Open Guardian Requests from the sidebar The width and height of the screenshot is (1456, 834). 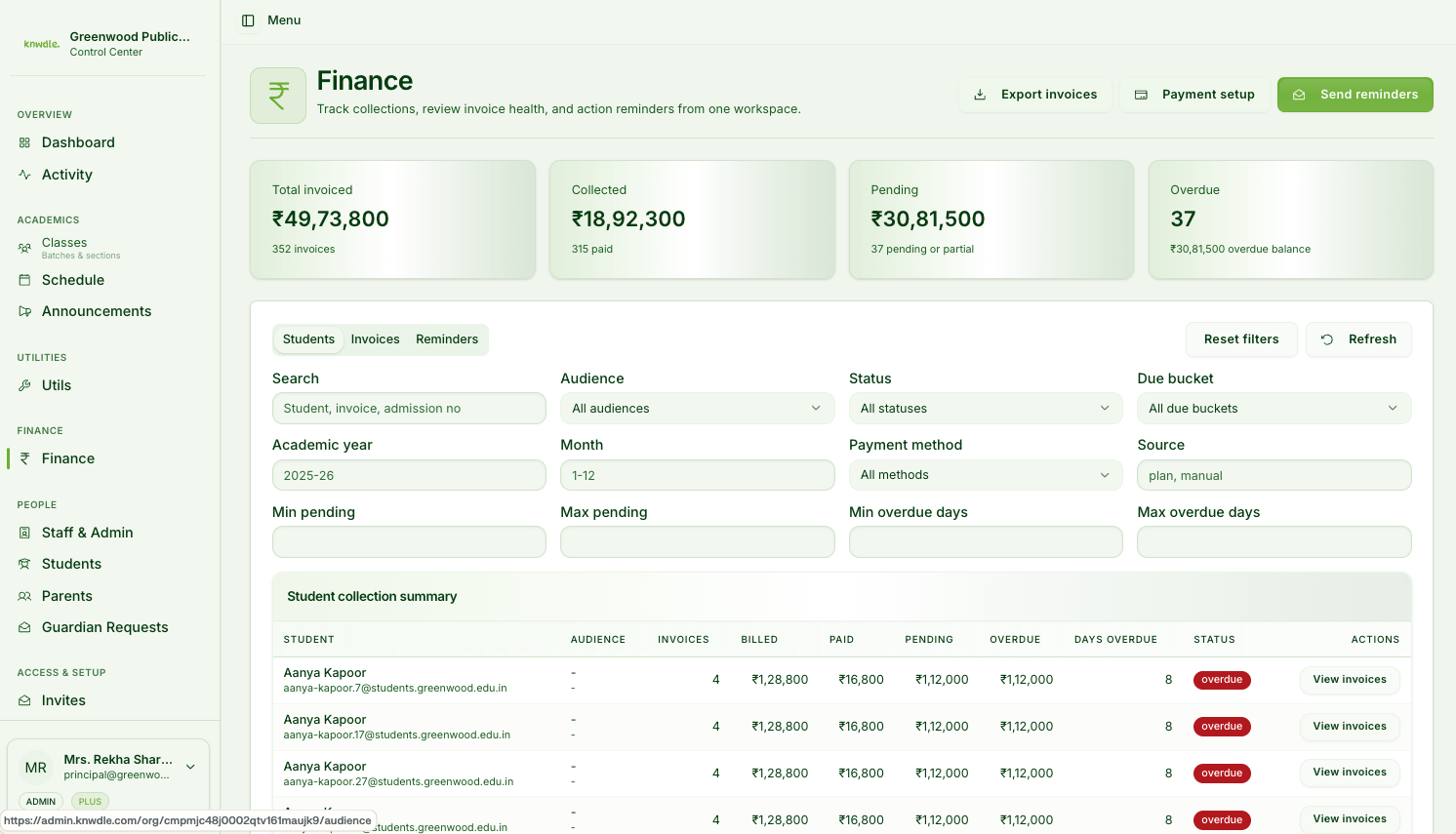107,627
